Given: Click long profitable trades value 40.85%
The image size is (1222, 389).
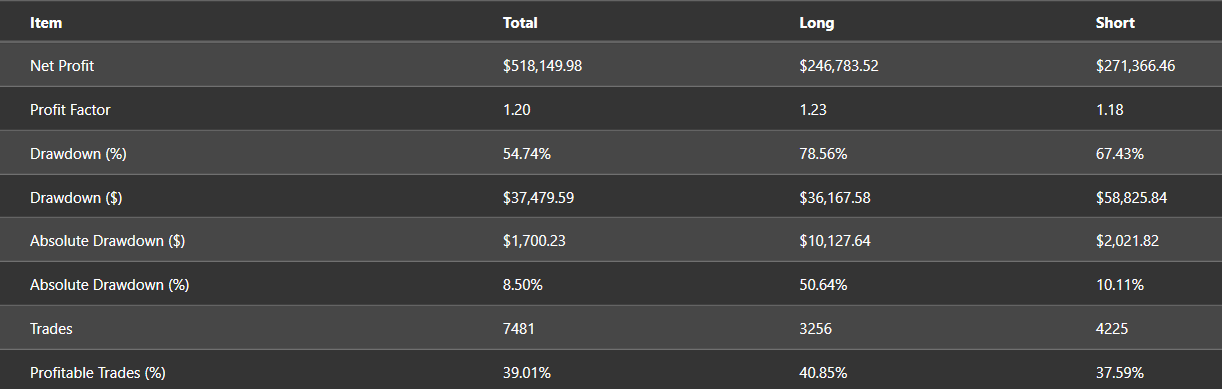Looking at the screenshot, I should click(x=823, y=373).
